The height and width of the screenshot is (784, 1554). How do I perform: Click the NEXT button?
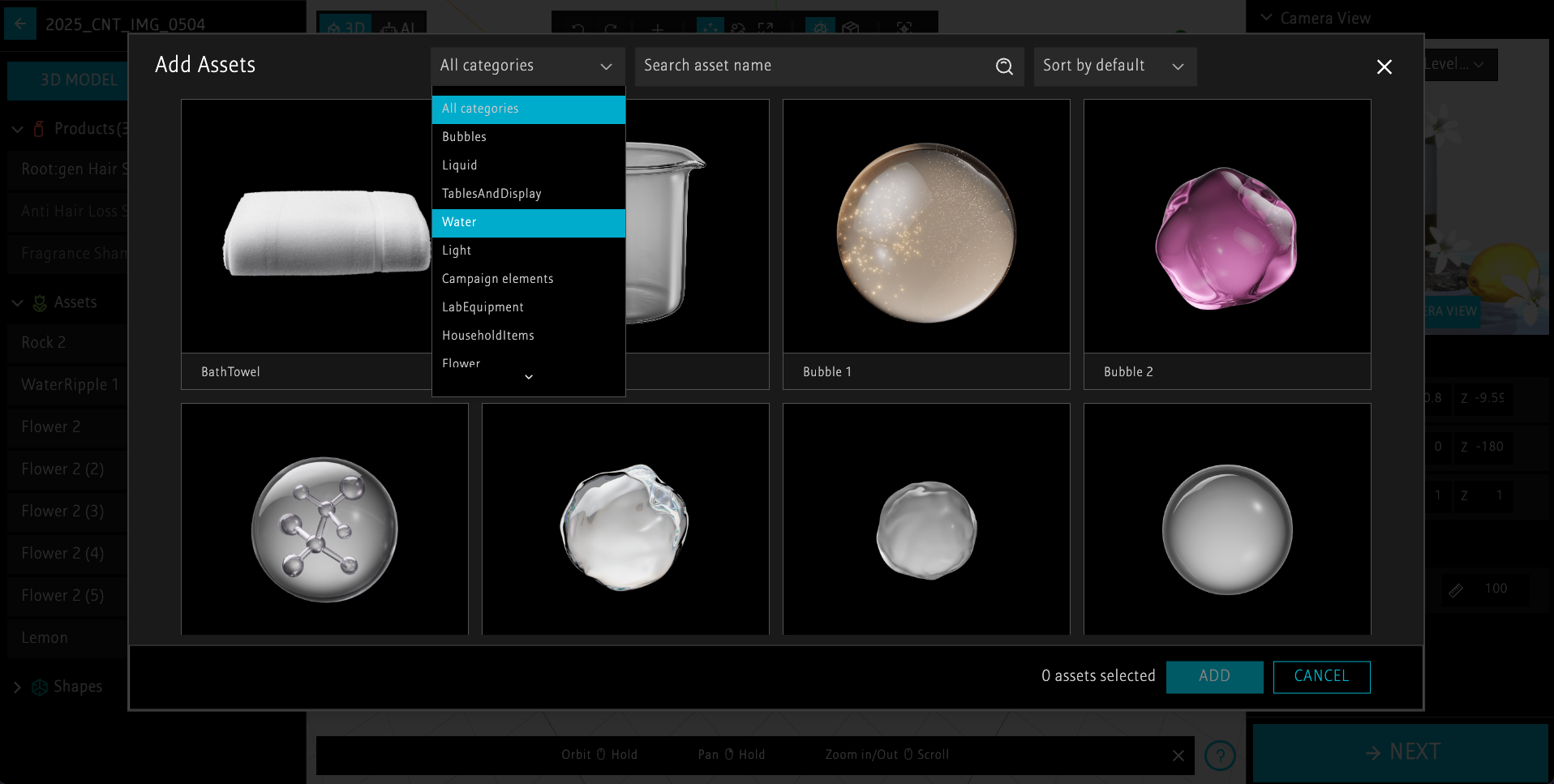coord(1401,752)
